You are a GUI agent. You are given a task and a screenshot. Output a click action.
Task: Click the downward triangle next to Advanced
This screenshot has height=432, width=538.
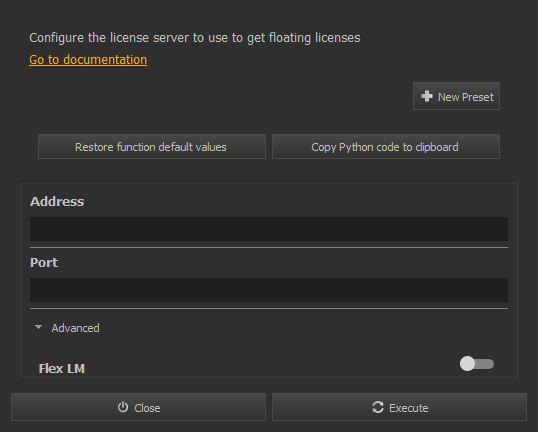tap(38, 327)
